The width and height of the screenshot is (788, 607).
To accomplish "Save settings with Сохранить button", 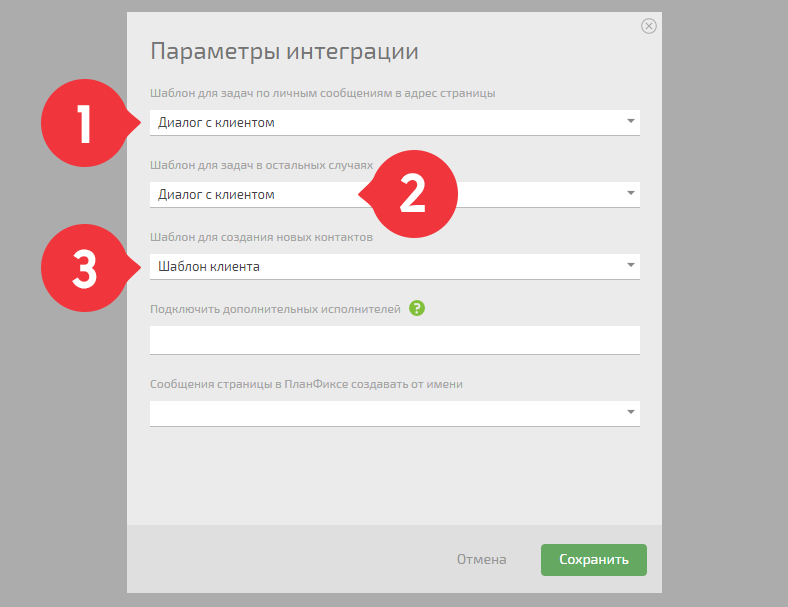I will coord(594,560).
